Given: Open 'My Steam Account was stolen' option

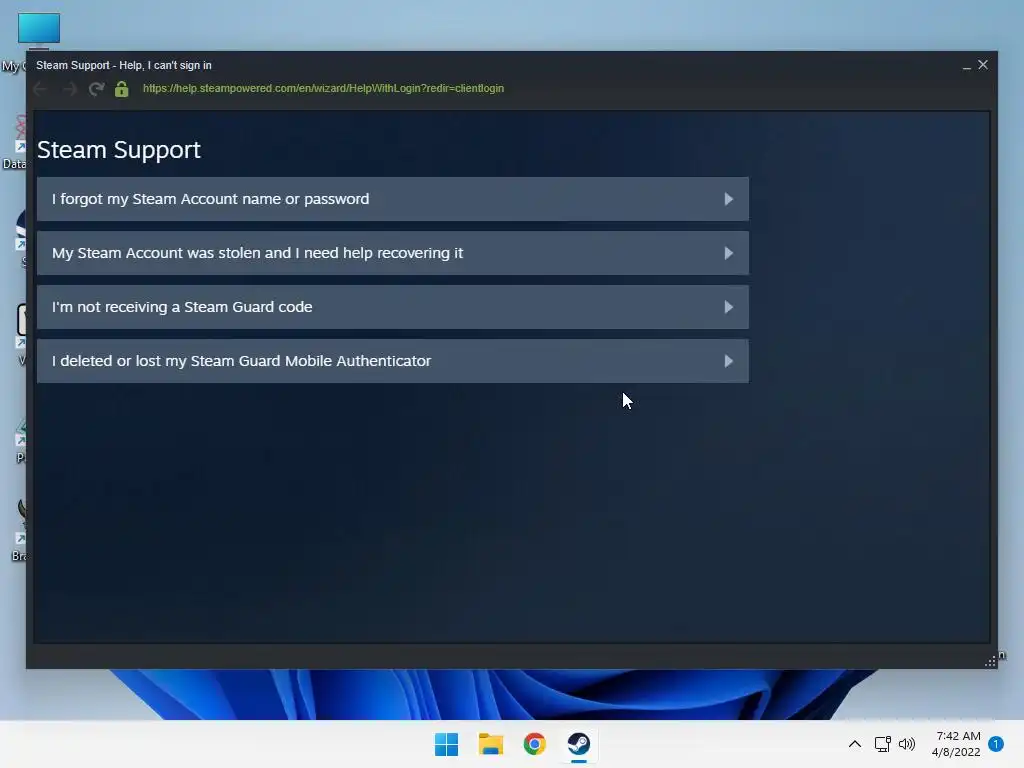Looking at the screenshot, I should click(392, 253).
